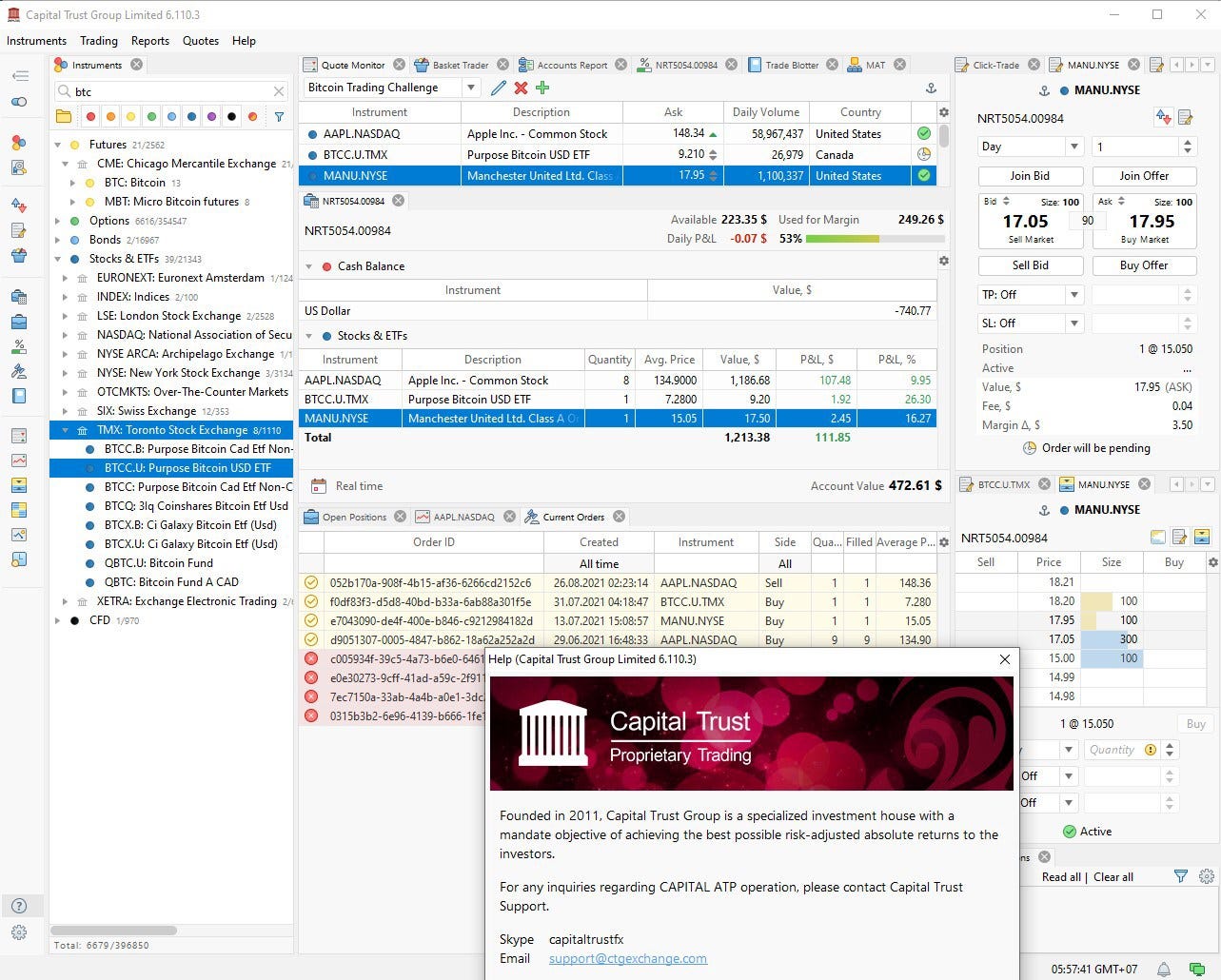Open notifications panel gear settings
This screenshot has width=1221, height=980.
[x=1207, y=876]
